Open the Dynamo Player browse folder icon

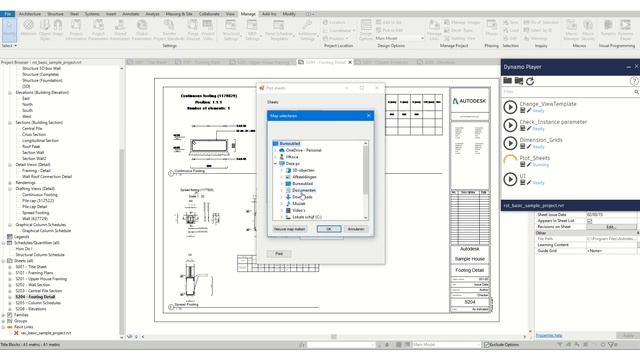(x=507, y=81)
